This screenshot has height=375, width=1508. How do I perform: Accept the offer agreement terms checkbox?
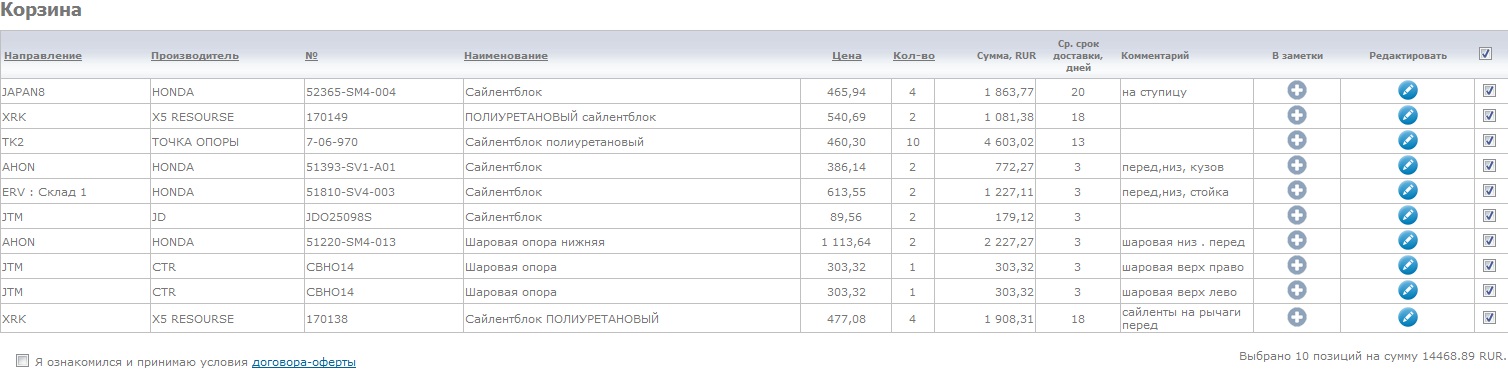22,361
